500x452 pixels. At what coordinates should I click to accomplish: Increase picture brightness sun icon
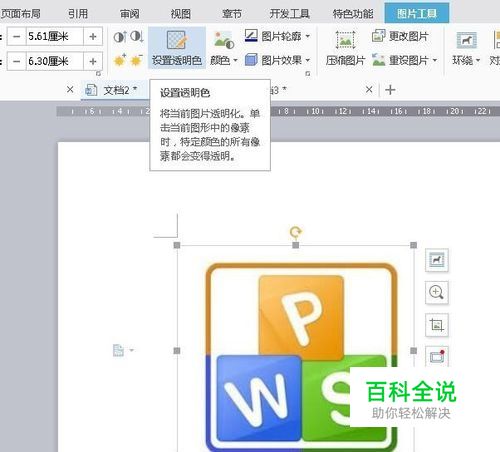[x=120, y=60]
